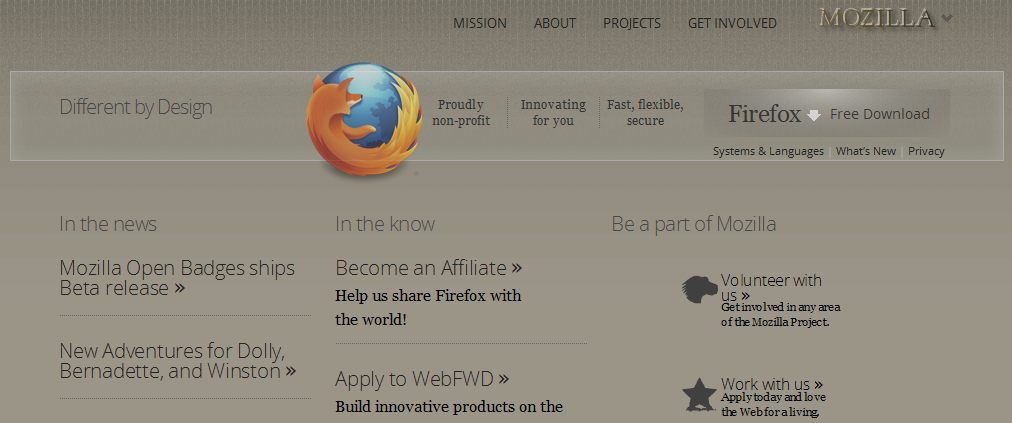1012x423 pixels.
Task: Click the Firefox Free Download button
Action: click(827, 114)
